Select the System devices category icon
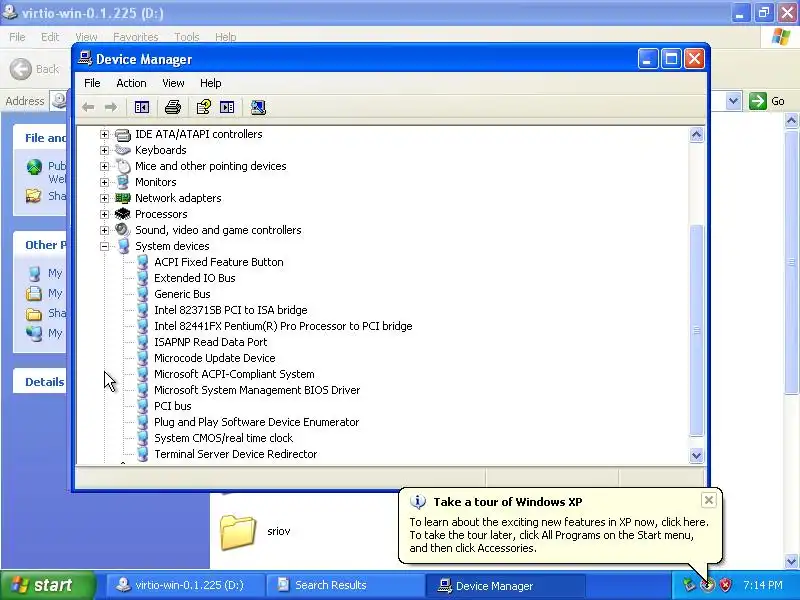This screenshot has width=800, height=600. click(123, 246)
